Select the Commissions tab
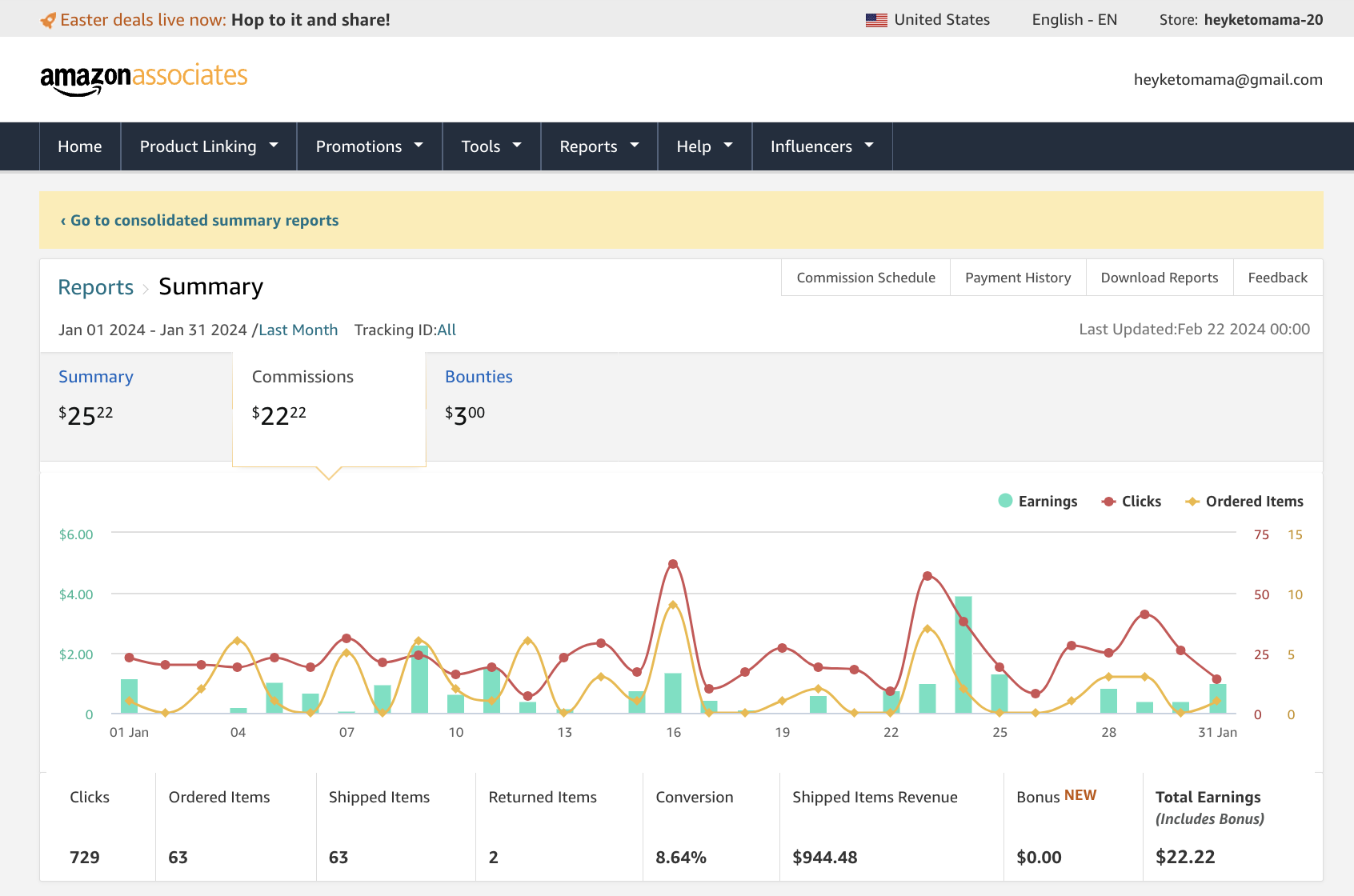 (329, 409)
